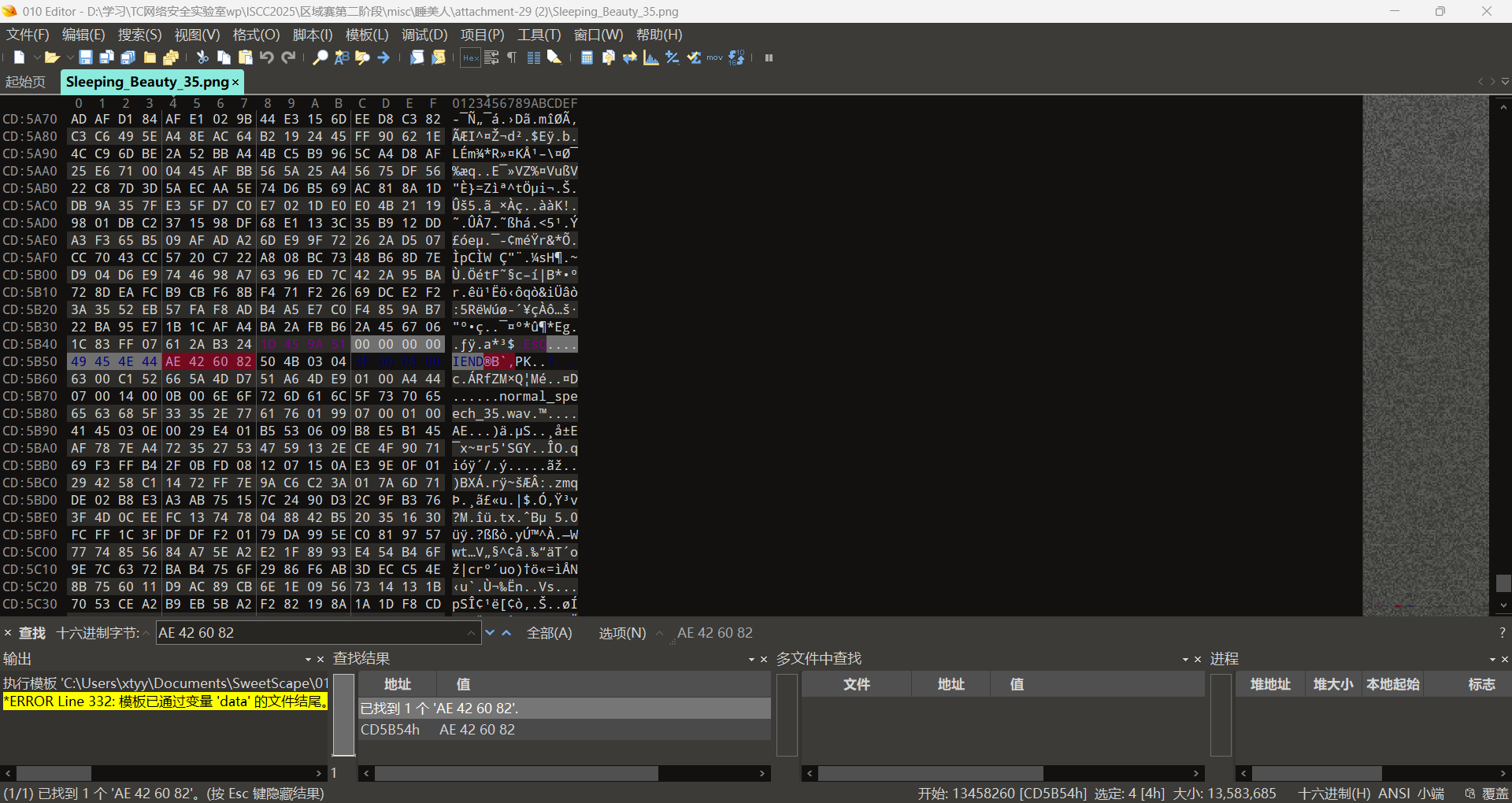Viewport: 1512px width, 803px height.
Task: Click 十六进制(H) in status bar
Action: coord(1334,794)
